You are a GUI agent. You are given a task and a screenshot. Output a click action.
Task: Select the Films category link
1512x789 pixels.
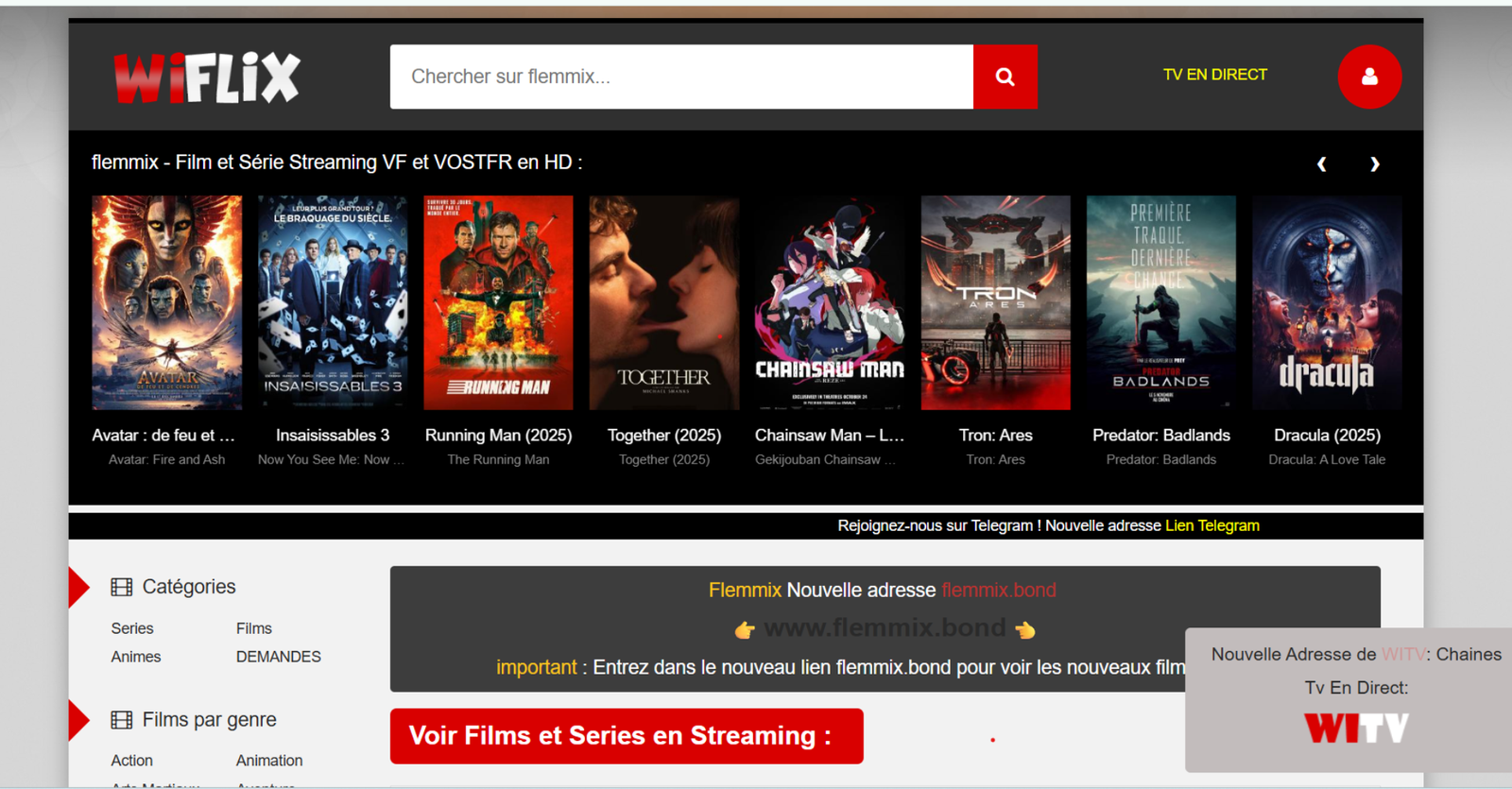click(x=253, y=628)
